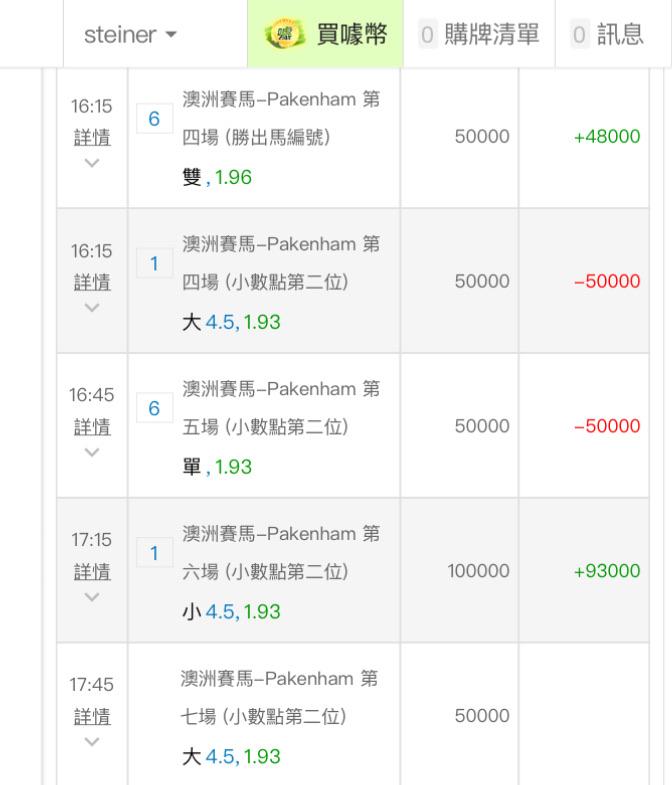Click result number 1 badge in 第四場 row
This screenshot has width=672, height=785.
154,263
